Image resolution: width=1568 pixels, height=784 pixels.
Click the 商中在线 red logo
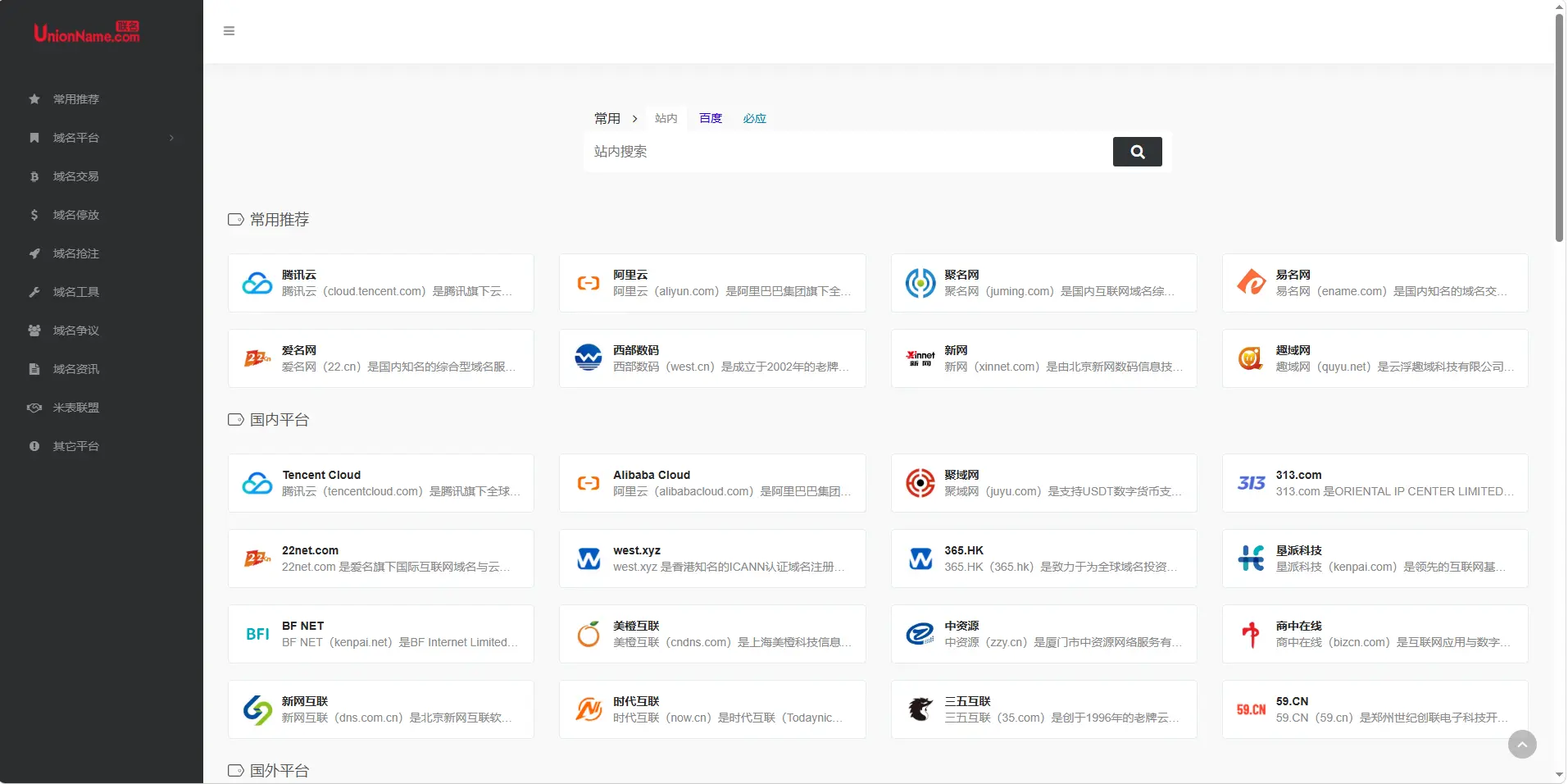(1252, 634)
